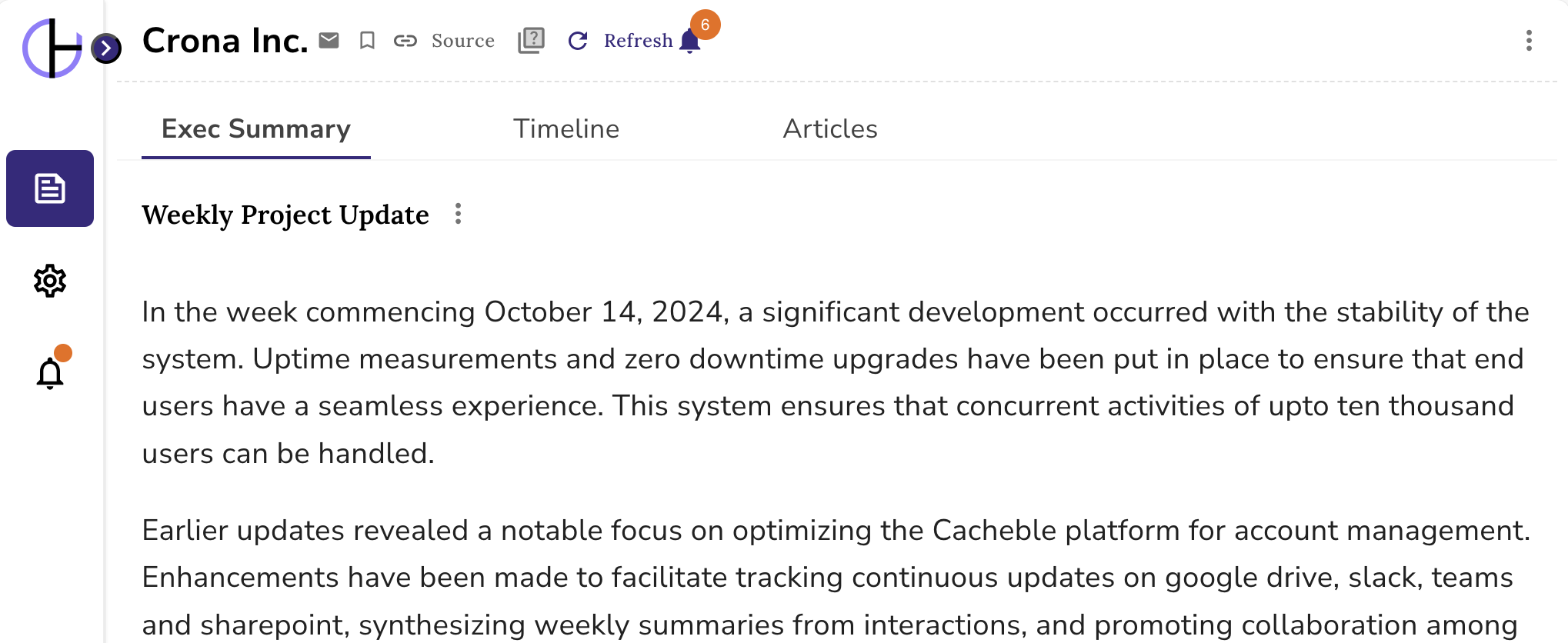Open Weekly Project Update options menu

coord(458,214)
